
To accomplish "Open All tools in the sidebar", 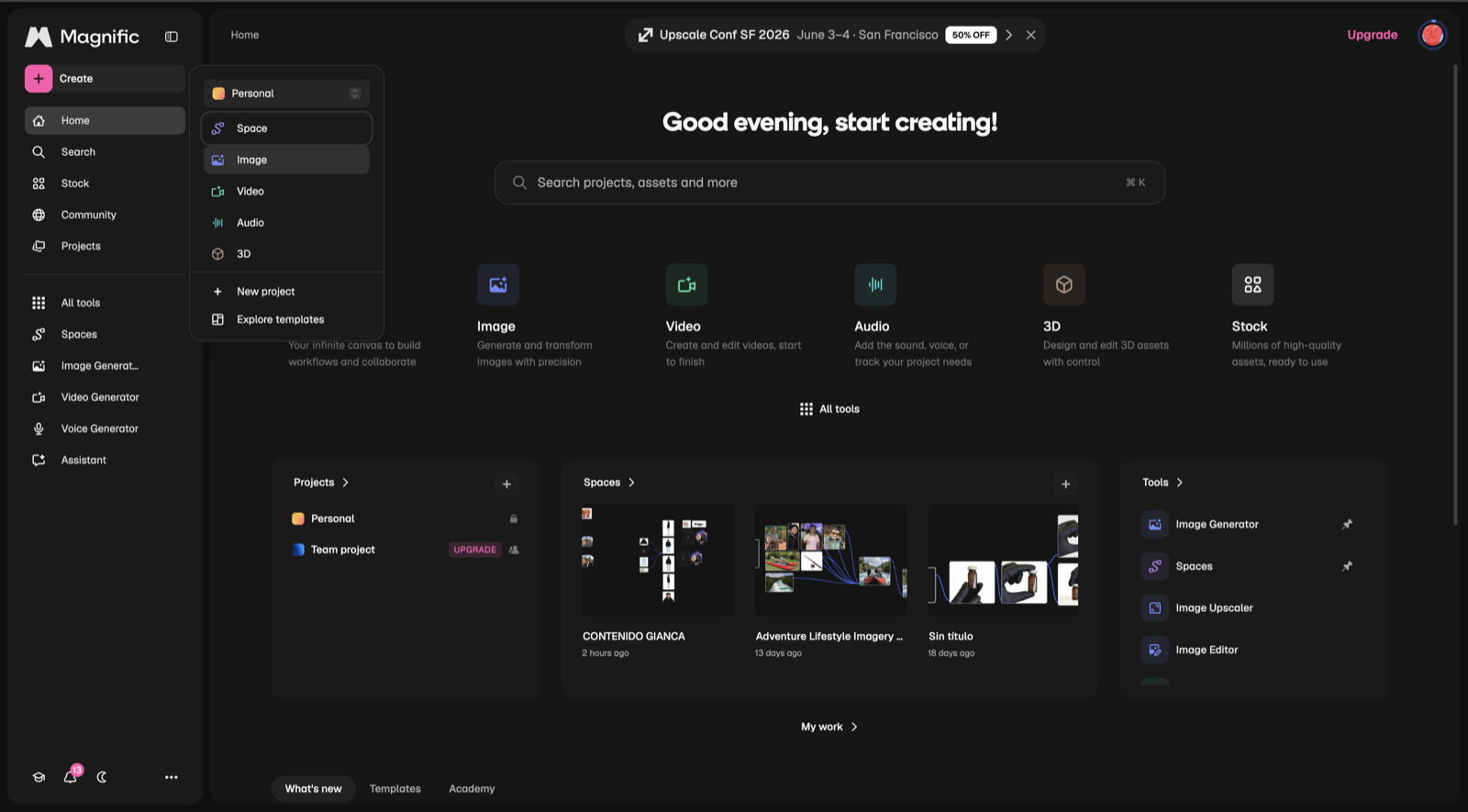I will coord(105,303).
